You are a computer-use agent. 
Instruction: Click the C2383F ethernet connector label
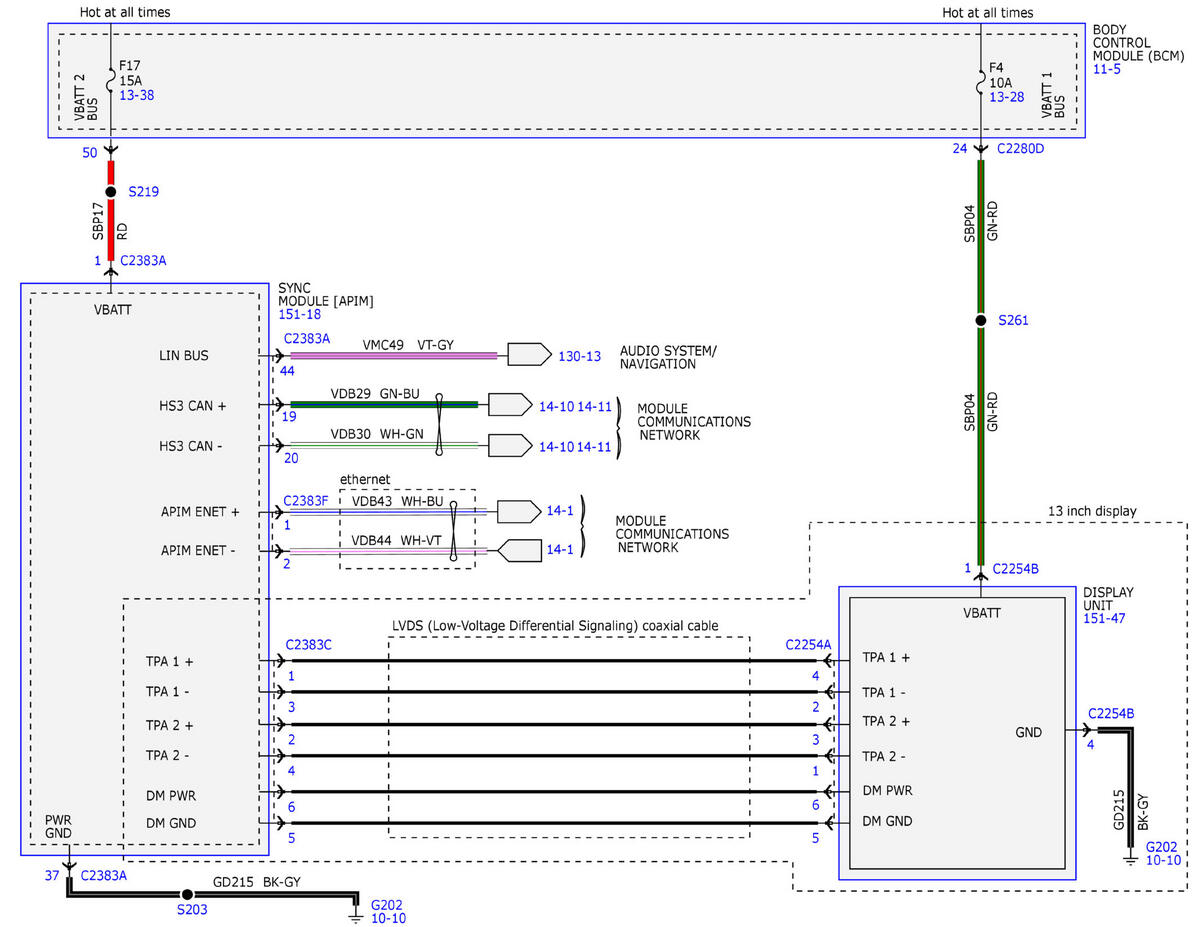(305, 499)
